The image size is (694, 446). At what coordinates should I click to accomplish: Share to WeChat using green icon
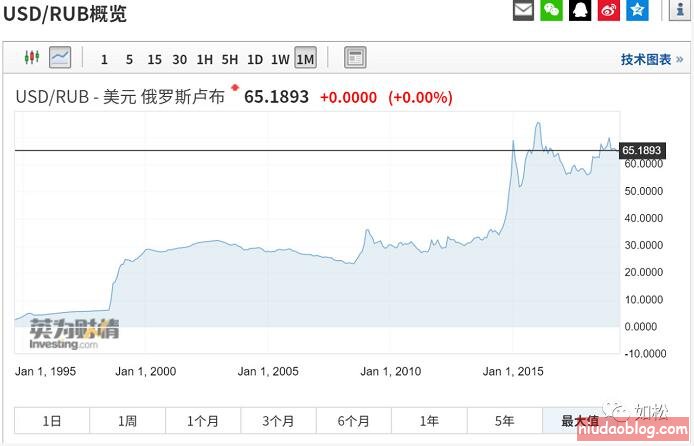[x=551, y=11]
